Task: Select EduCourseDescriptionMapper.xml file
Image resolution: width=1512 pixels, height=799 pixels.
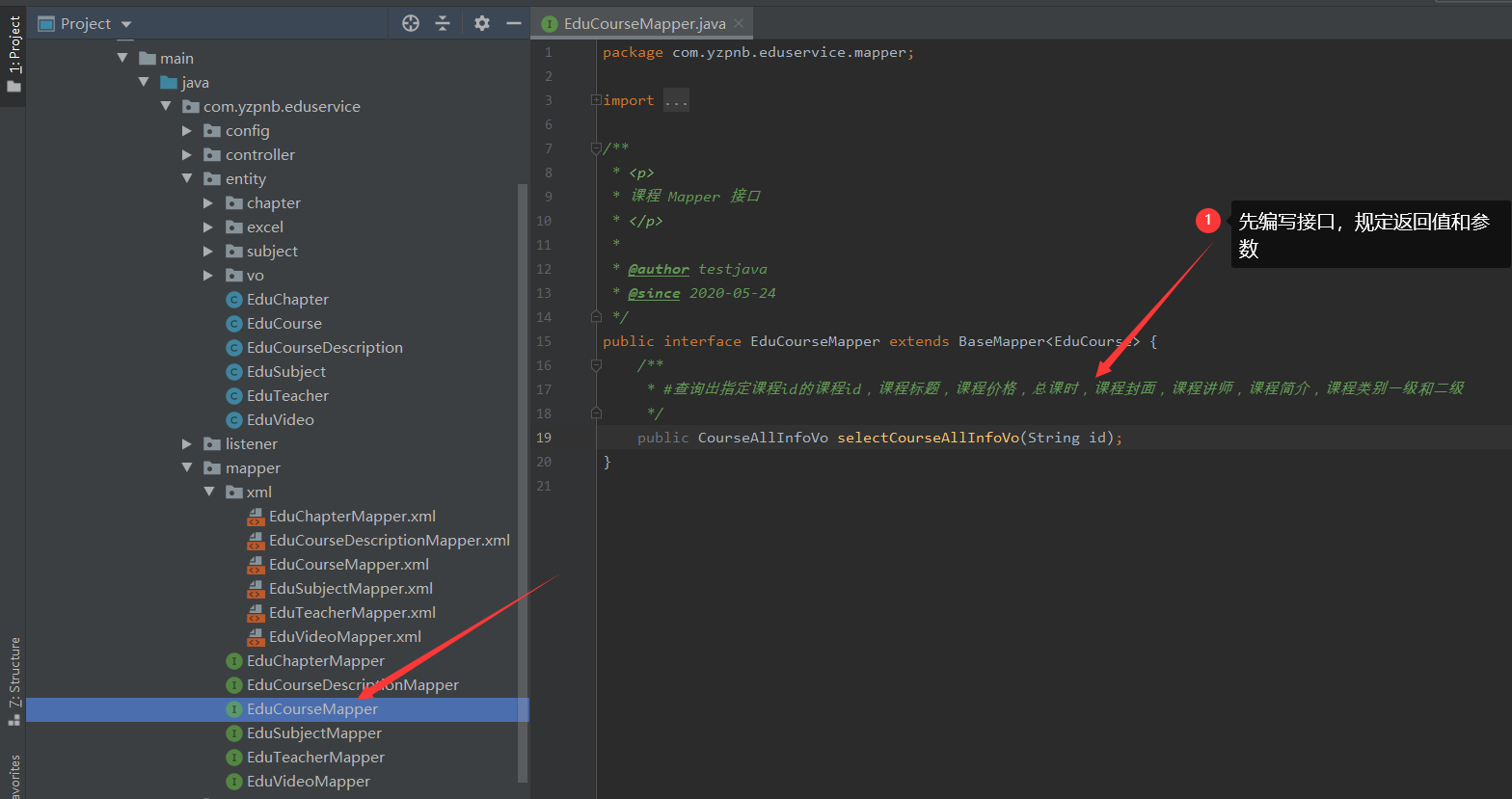Action: point(390,540)
